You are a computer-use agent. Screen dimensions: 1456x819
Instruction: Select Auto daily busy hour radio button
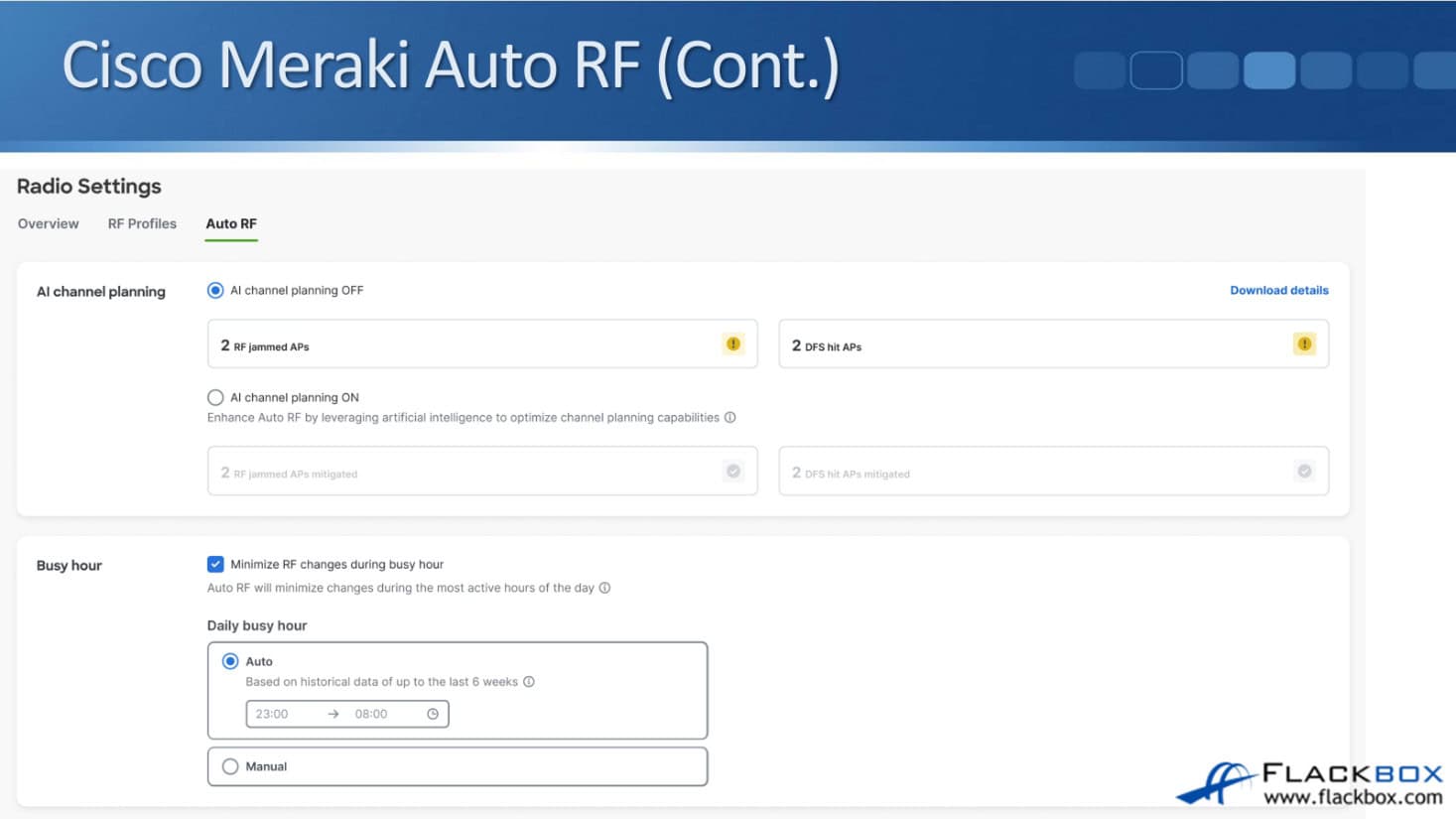tap(230, 661)
